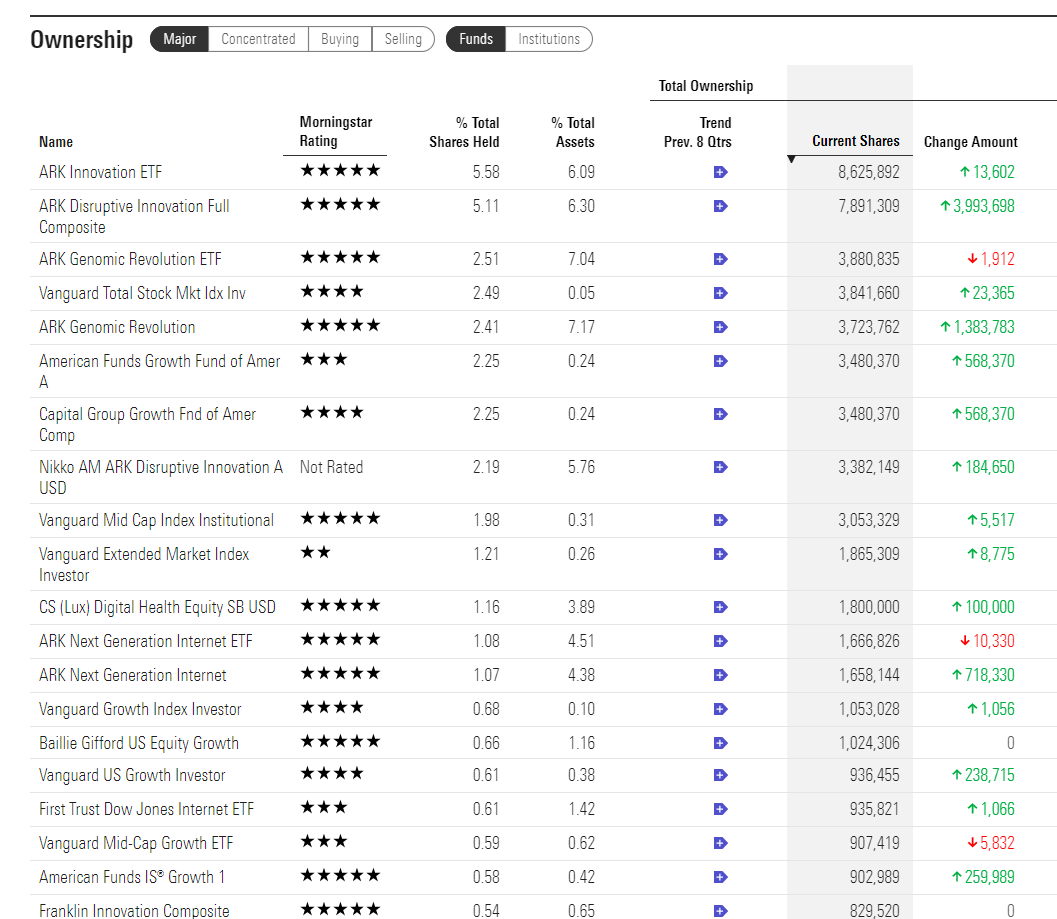Open trend icon for Vanguard Growth Index Investor
The height and width of the screenshot is (919, 1057).
[x=720, y=709]
